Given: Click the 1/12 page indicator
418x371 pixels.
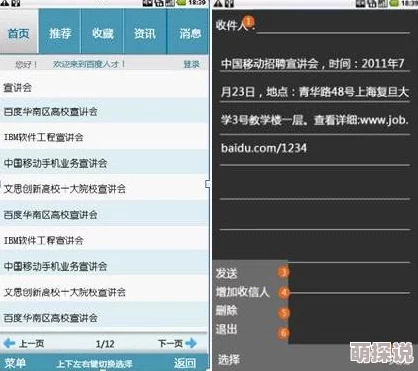Looking at the screenshot, I should 105,344.
